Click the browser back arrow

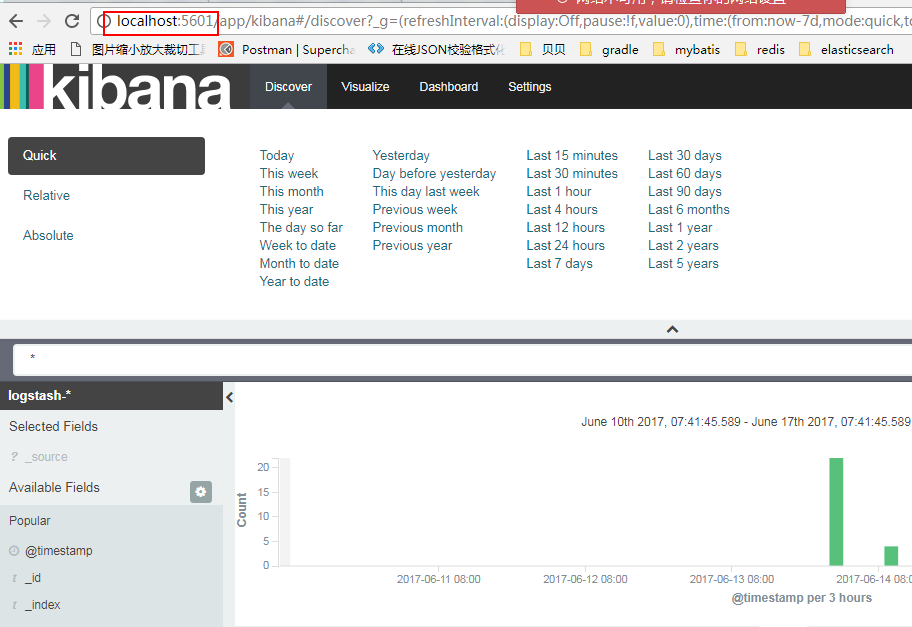tap(16, 22)
